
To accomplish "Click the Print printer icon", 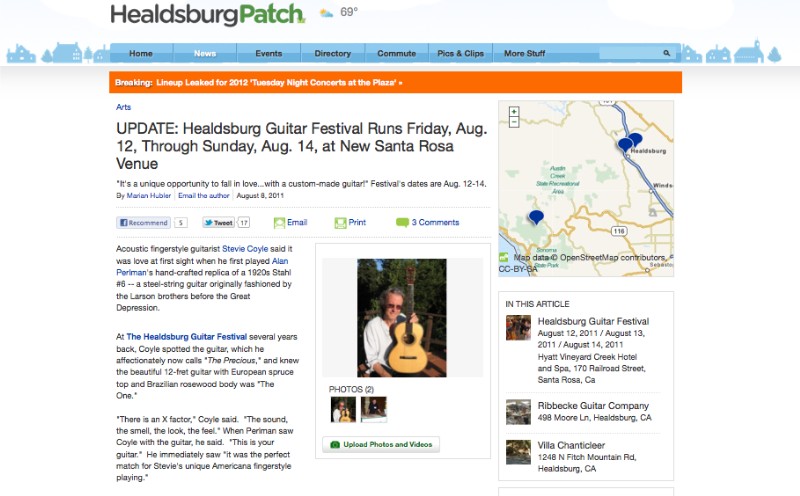I will (x=340, y=223).
